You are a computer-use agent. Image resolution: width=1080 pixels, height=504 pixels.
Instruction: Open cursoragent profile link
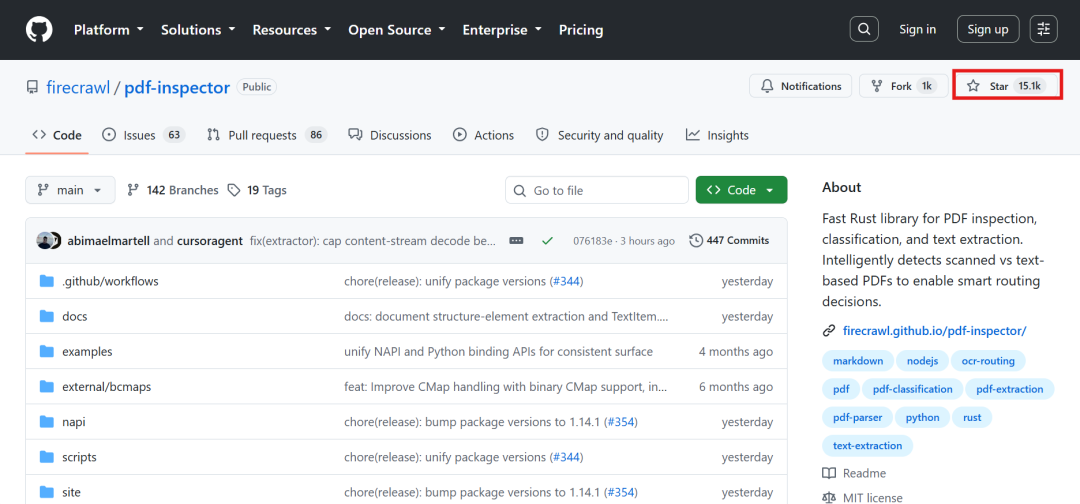[x=210, y=241]
